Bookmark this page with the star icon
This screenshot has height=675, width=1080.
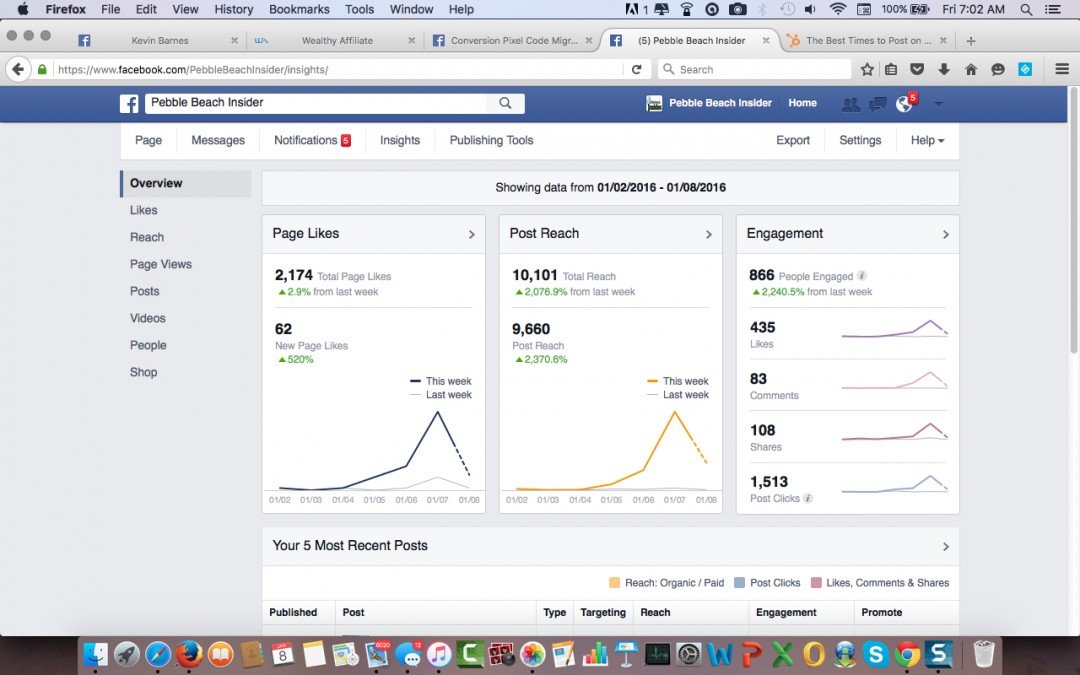coord(867,70)
